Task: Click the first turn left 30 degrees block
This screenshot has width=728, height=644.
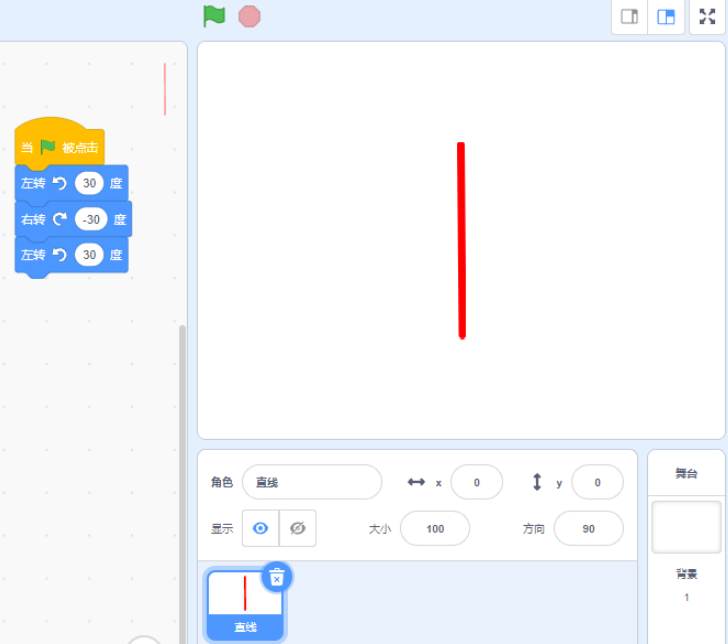Action: point(72,183)
